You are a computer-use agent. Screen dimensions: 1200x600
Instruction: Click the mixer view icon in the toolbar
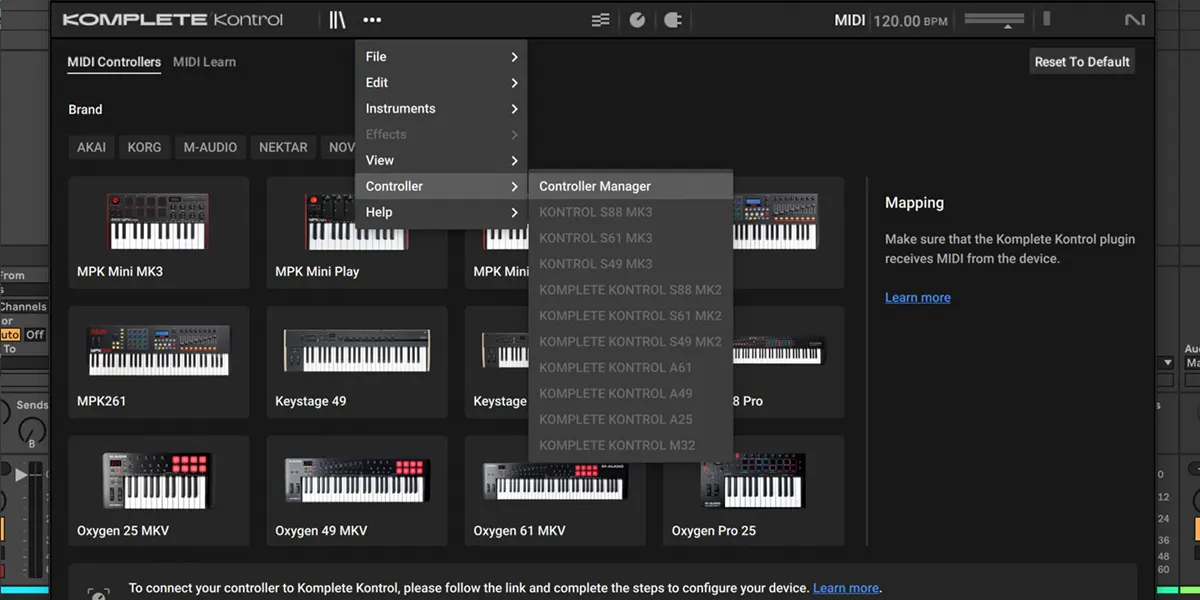click(x=600, y=18)
